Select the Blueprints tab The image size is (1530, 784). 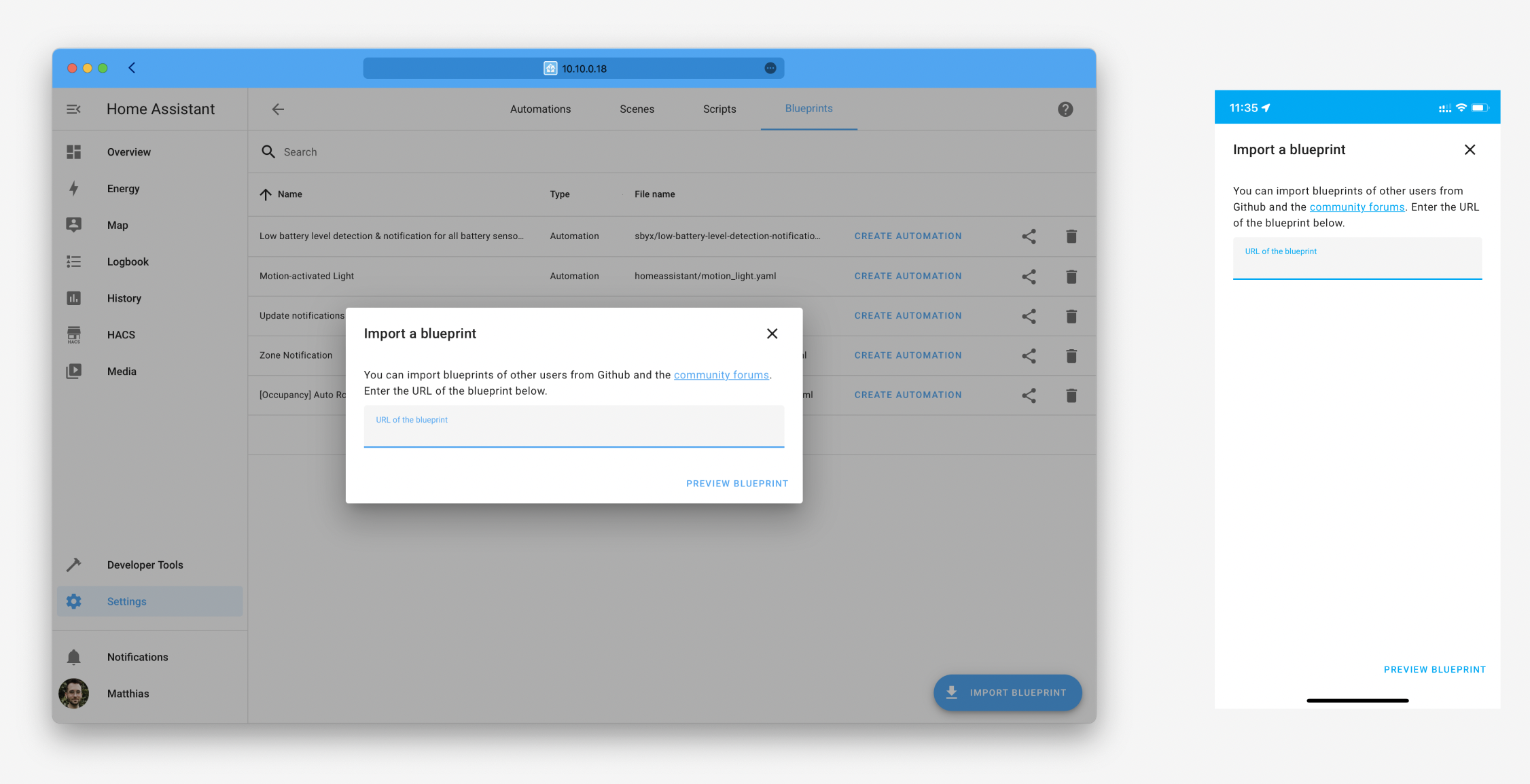tap(808, 109)
